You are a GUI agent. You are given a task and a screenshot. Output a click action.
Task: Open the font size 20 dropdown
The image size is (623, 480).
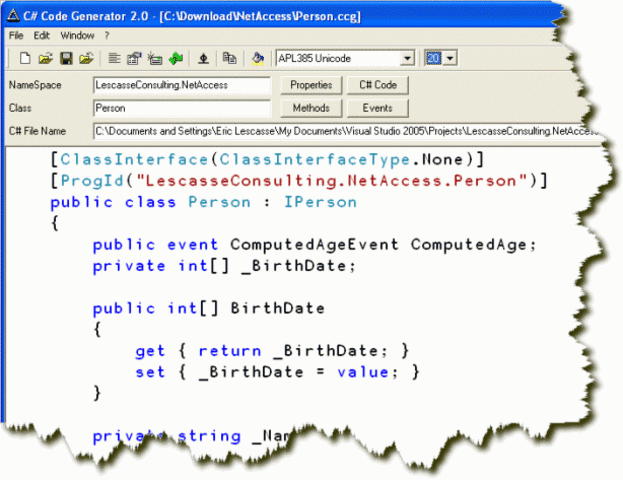pos(450,58)
